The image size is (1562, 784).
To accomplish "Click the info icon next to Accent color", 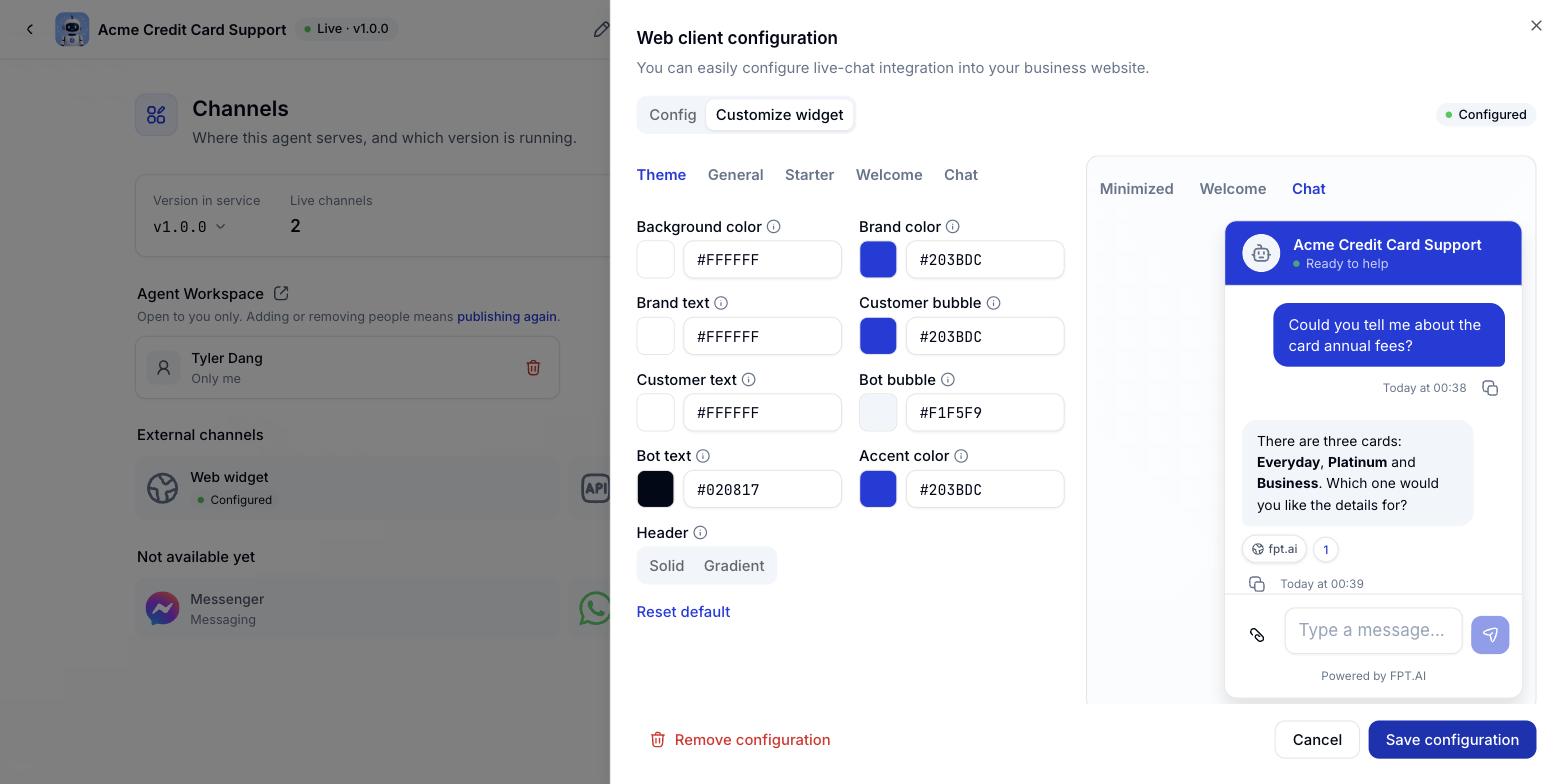I will [x=961, y=456].
